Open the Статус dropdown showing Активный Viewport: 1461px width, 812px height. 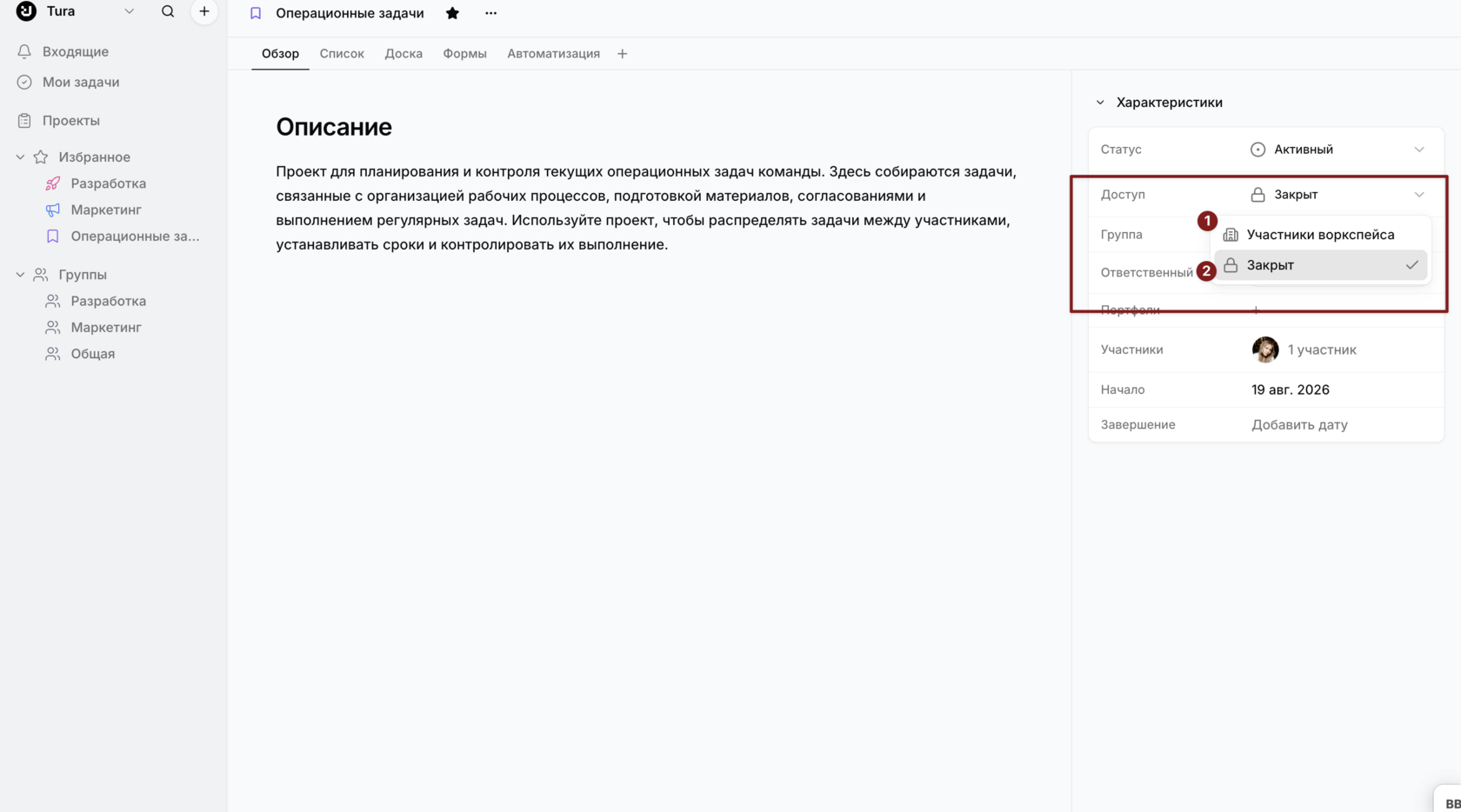(1338, 150)
